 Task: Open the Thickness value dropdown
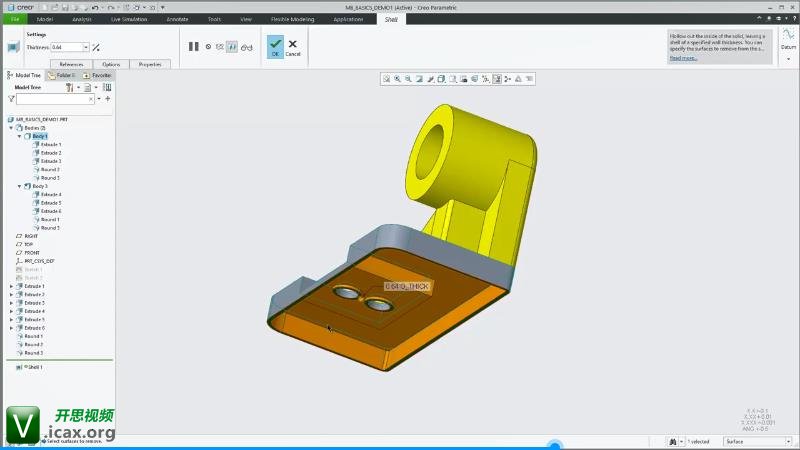[x=86, y=47]
